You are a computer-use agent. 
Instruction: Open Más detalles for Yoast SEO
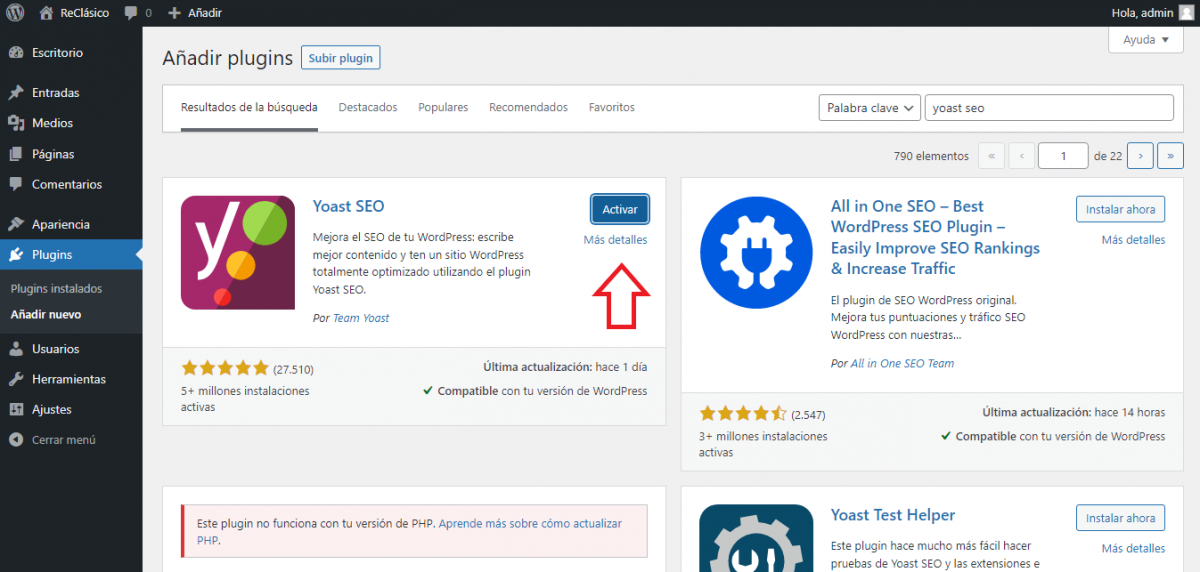pyautogui.click(x=615, y=240)
